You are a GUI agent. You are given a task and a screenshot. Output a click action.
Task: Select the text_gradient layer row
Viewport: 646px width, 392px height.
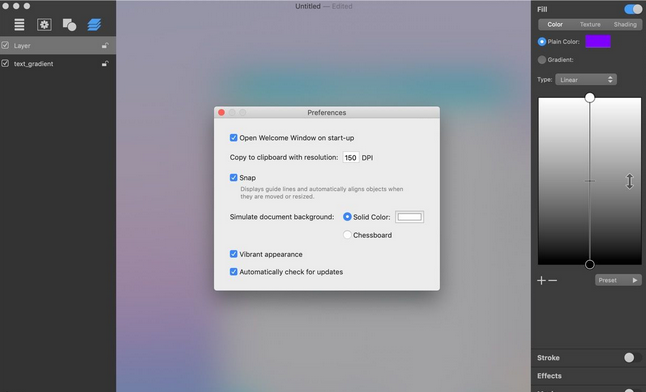58,63
